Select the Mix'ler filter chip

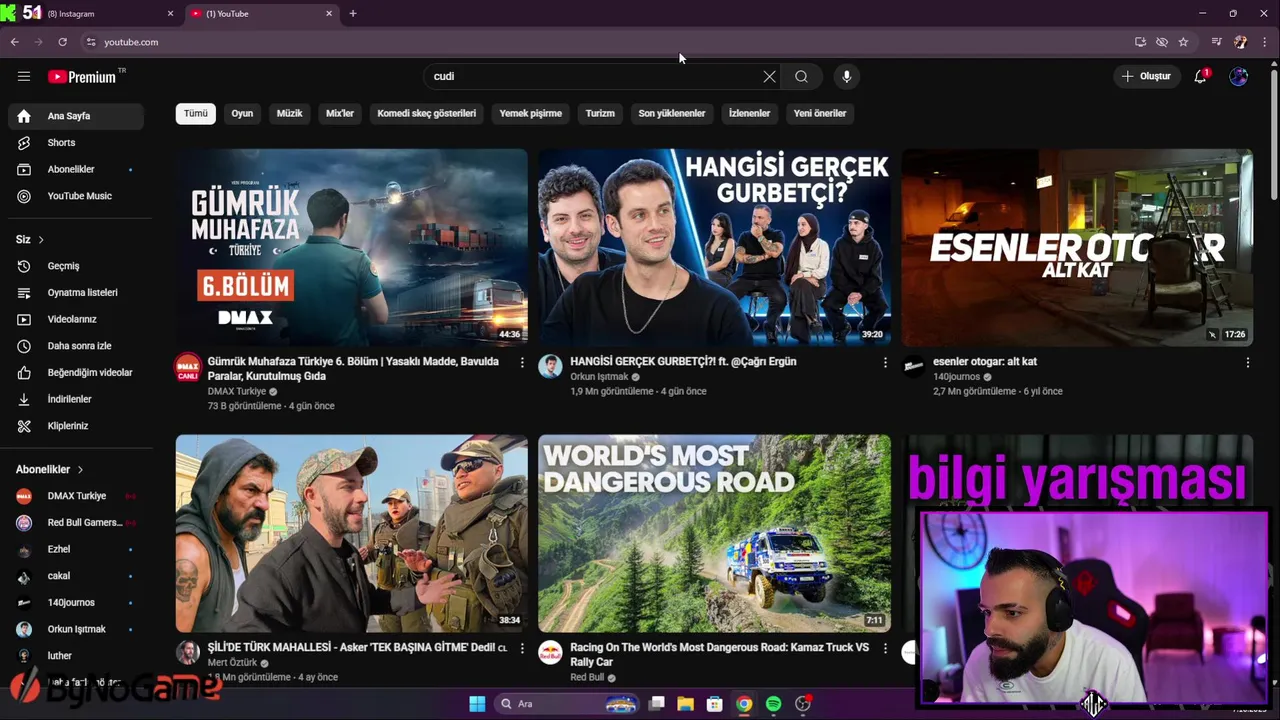[x=340, y=113]
